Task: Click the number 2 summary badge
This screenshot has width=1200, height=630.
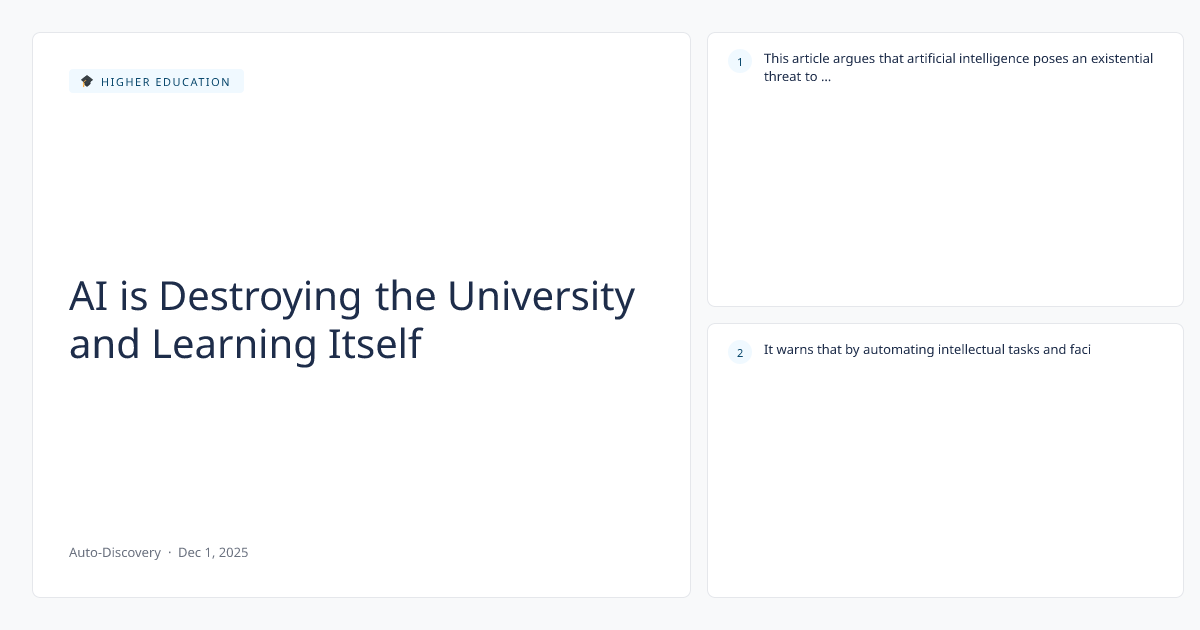Action: pyautogui.click(x=740, y=352)
